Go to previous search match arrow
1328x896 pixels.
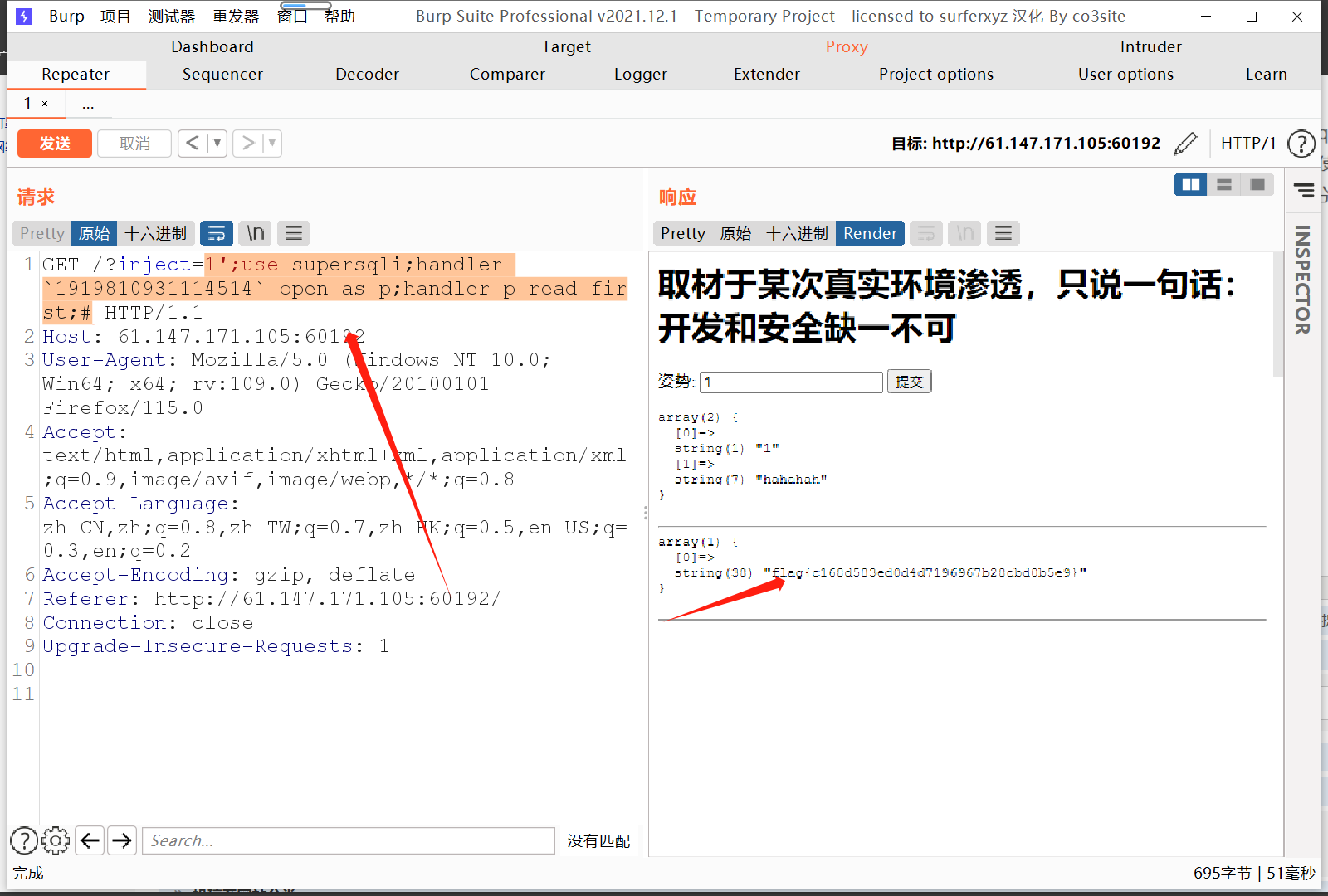click(90, 840)
